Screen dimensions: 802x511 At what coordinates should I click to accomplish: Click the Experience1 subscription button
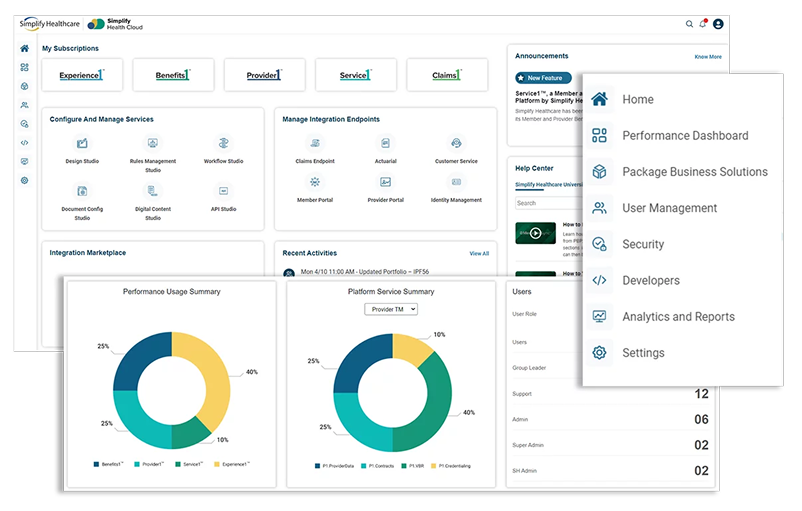(x=82, y=75)
